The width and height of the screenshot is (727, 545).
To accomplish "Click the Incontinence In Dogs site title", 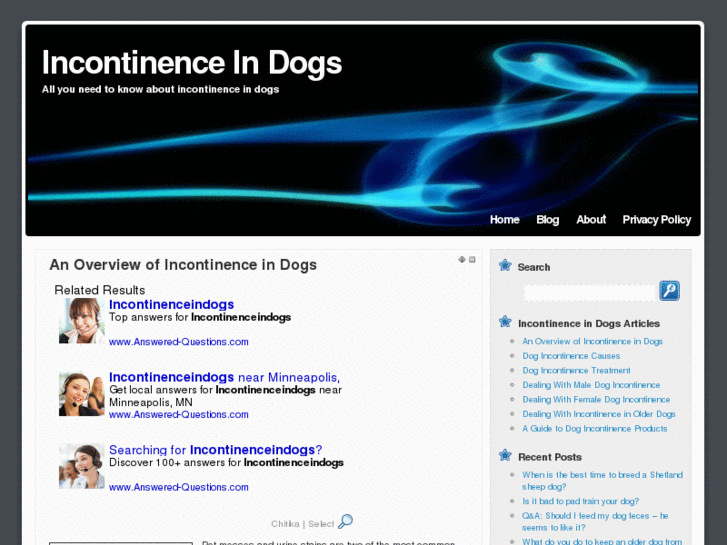I will (x=191, y=63).
